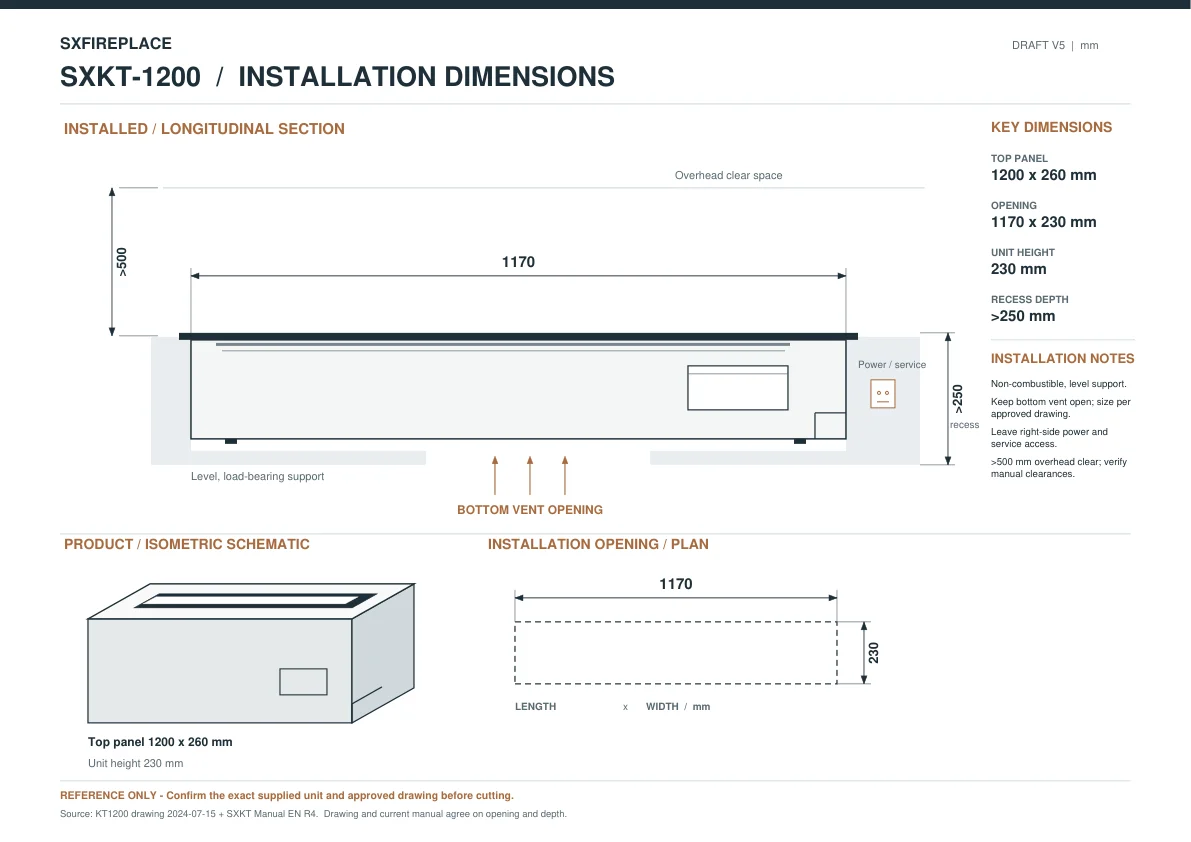This screenshot has width=1191, height=842.
Task: Click the 230 width dimension in plan
Action: coord(874,653)
